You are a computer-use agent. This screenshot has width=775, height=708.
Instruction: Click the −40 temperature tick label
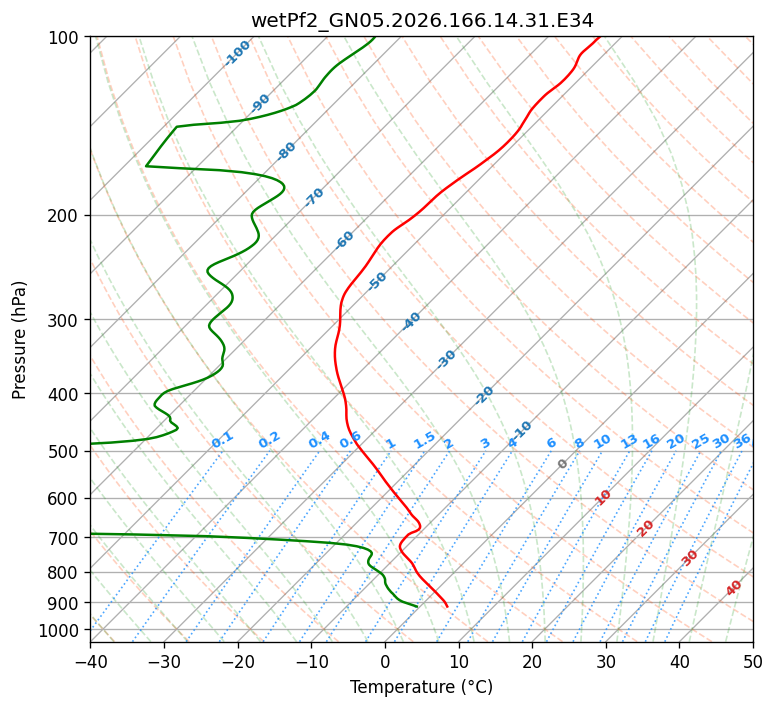pyautogui.click(x=90, y=661)
